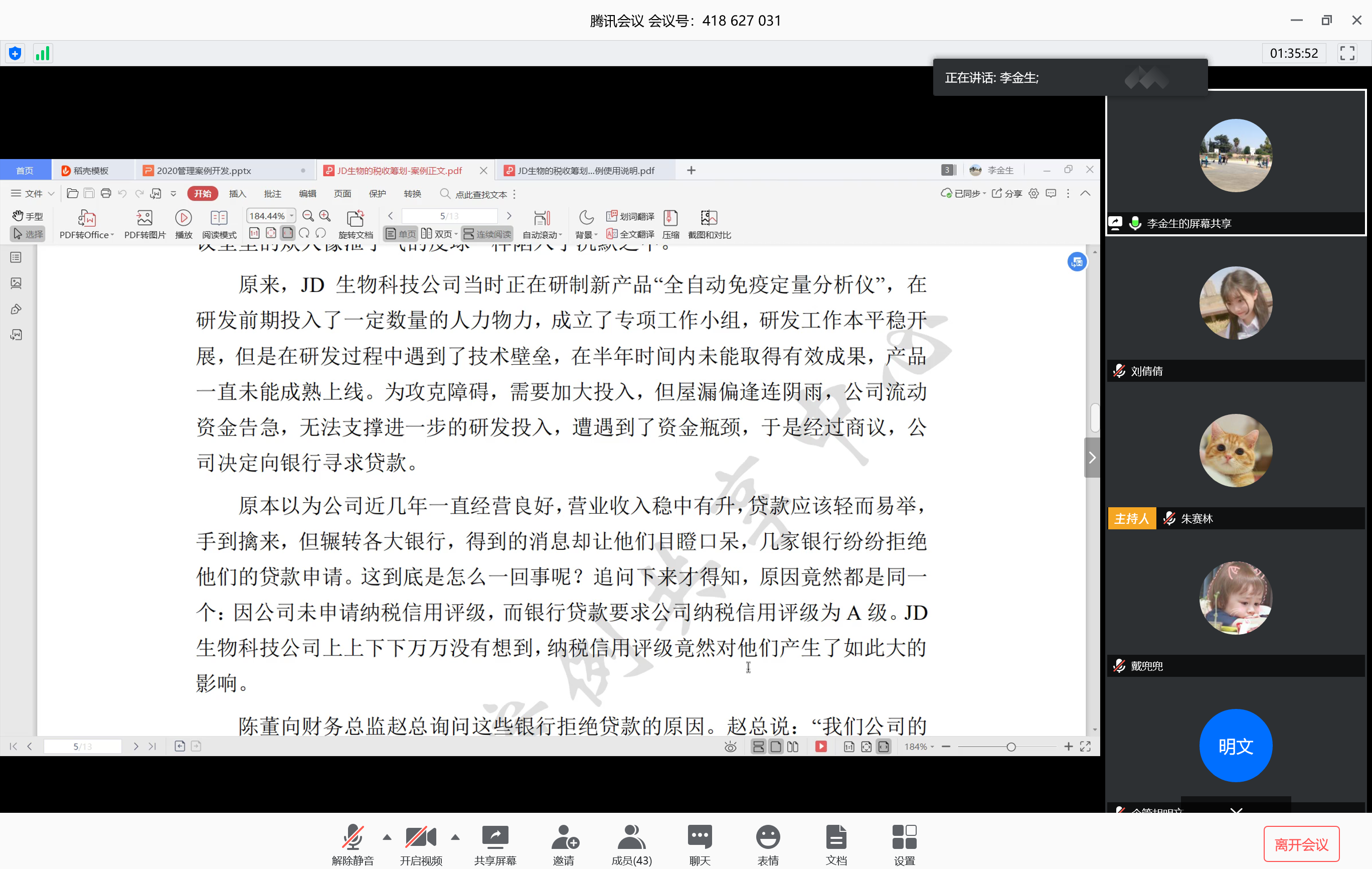This screenshot has height=869, width=1372.
Task: Open the 保护 ribbon tab
Action: (377, 194)
